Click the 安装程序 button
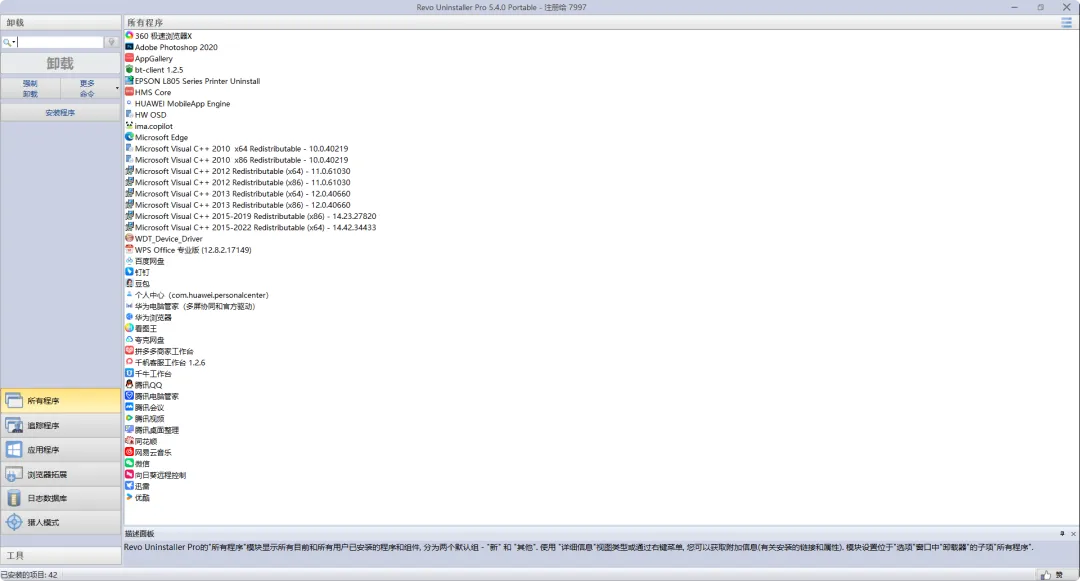The image size is (1080, 581). [60, 113]
